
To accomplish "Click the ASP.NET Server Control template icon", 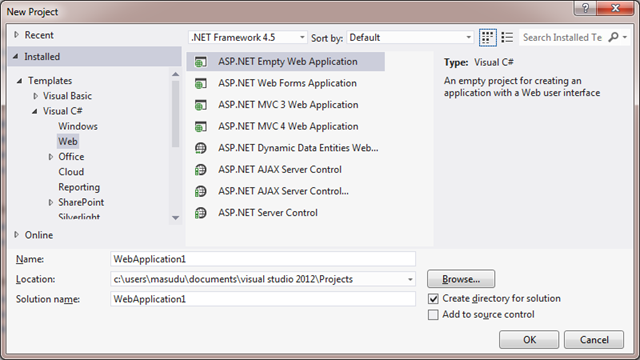I will 200,213.
